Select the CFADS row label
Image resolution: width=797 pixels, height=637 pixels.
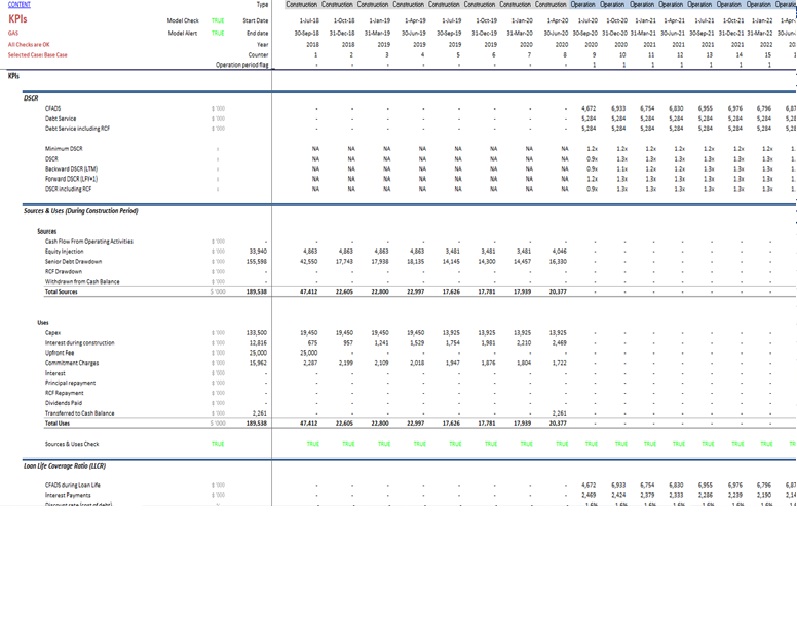point(53,109)
